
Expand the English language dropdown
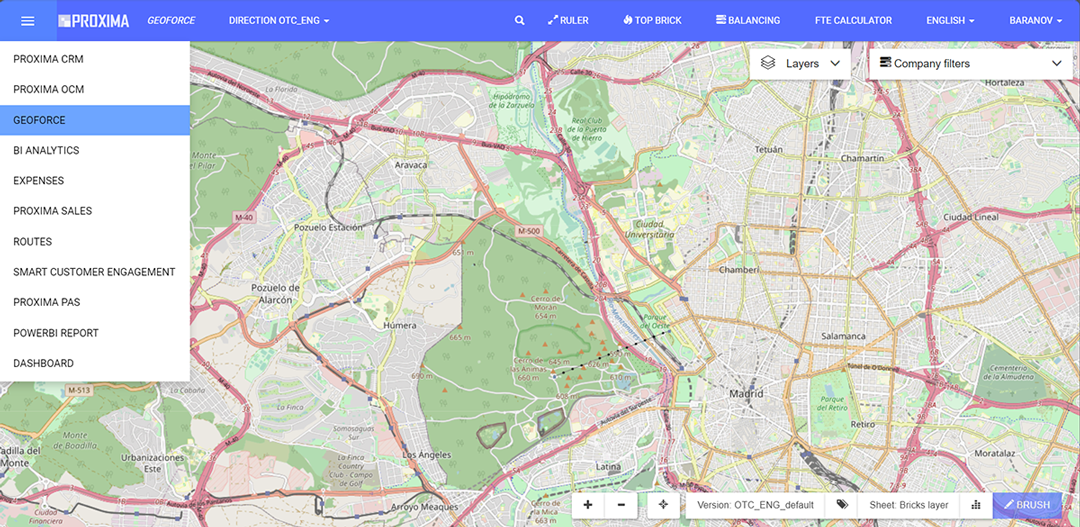pos(951,21)
